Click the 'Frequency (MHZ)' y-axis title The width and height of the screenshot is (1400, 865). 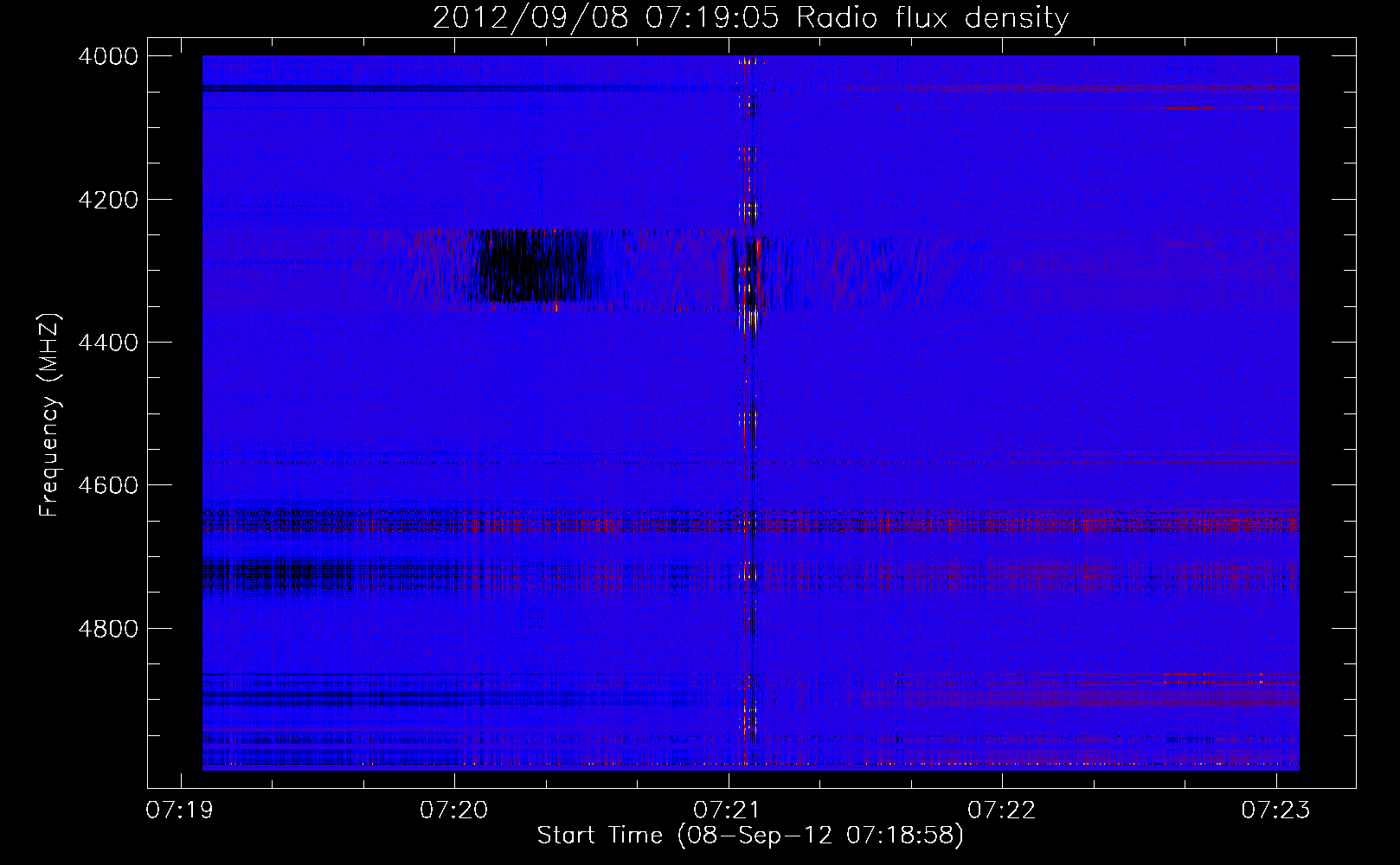pos(48,415)
